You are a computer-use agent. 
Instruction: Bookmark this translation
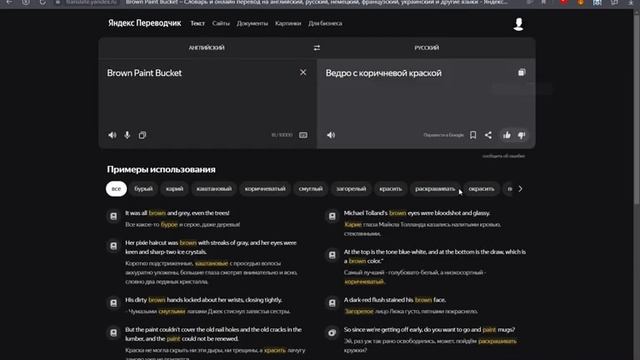pos(473,135)
